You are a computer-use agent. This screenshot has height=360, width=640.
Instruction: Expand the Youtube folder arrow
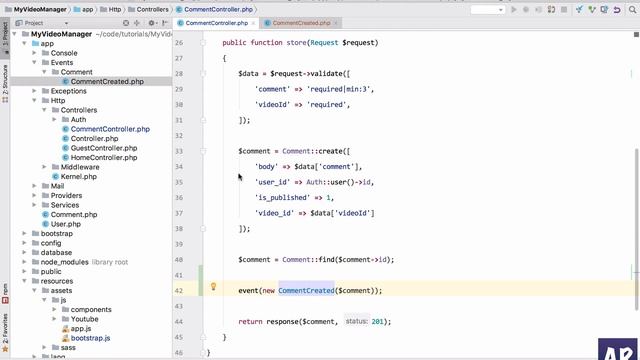[54, 319]
